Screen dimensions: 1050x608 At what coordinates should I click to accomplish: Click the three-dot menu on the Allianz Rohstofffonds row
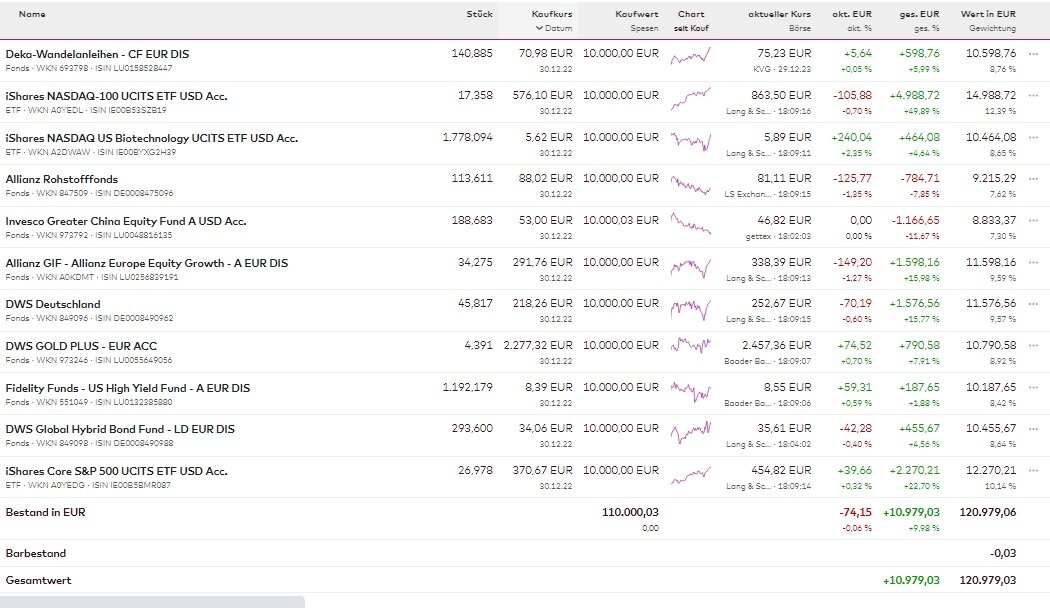pyautogui.click(x=1033, y=179)
